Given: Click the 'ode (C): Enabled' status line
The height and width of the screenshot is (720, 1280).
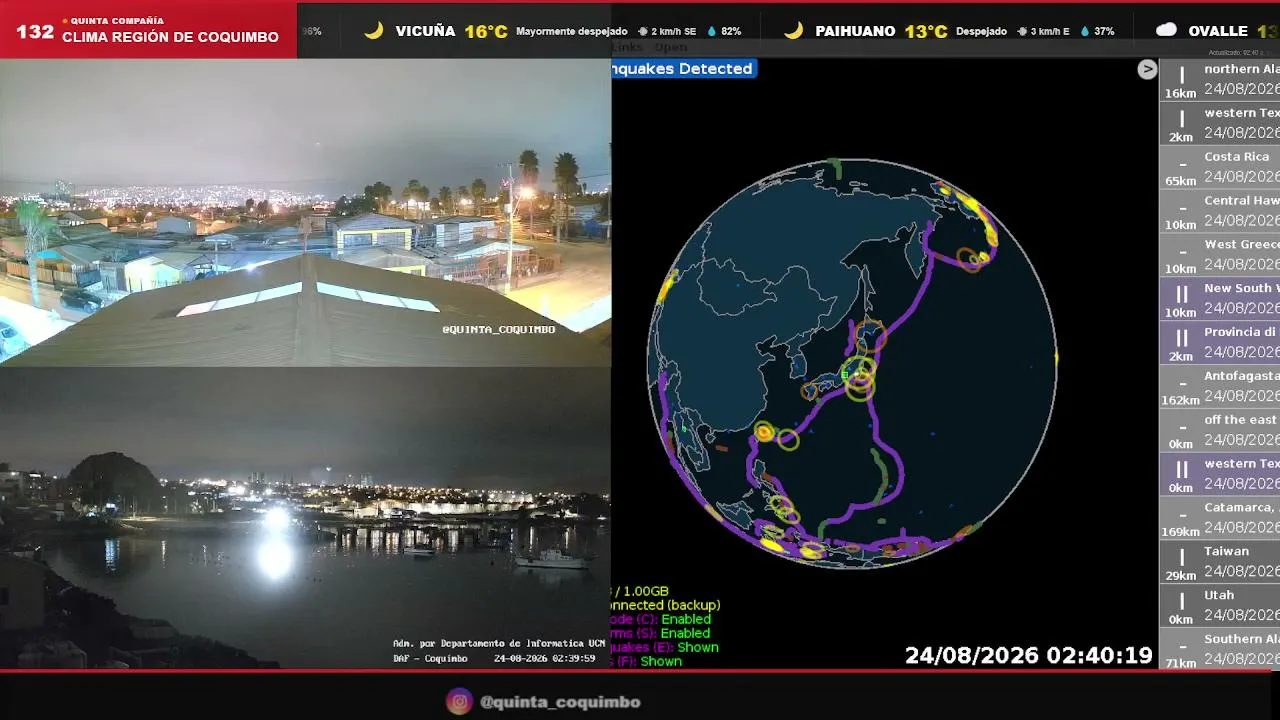Looking at the screenshot, I should (x=661, y=619).
